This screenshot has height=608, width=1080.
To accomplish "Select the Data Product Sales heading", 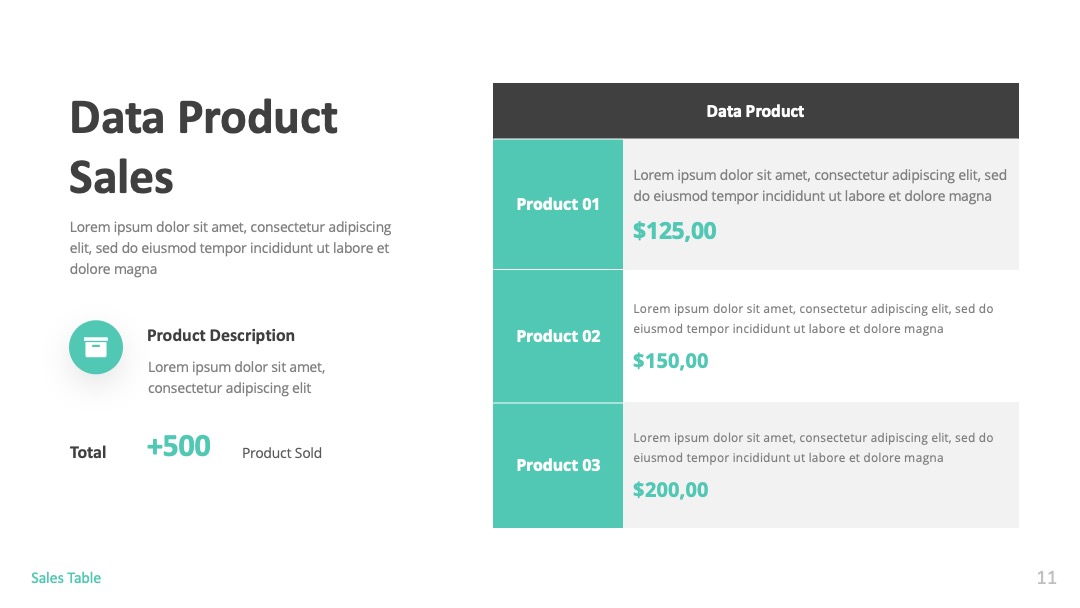I will (x=204, y=147).
